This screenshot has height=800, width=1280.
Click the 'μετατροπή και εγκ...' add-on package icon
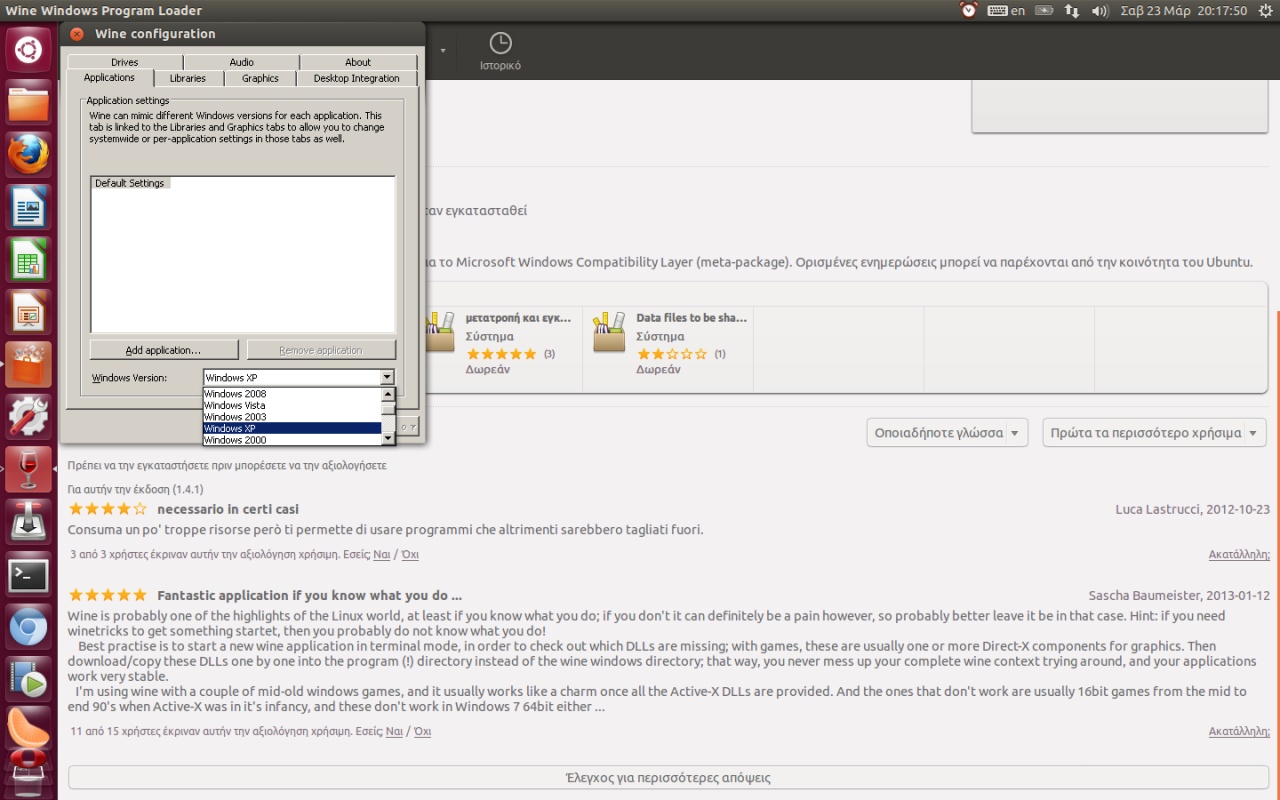pyautogui.click(x=440, y=332)
